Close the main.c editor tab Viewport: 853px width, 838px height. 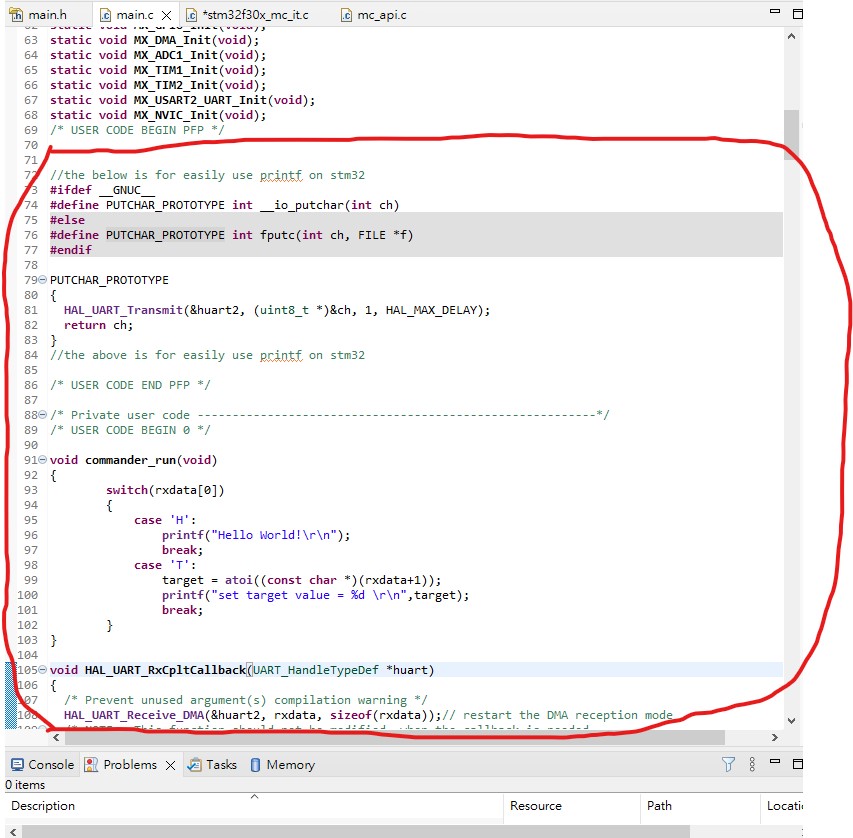[164, 14]
